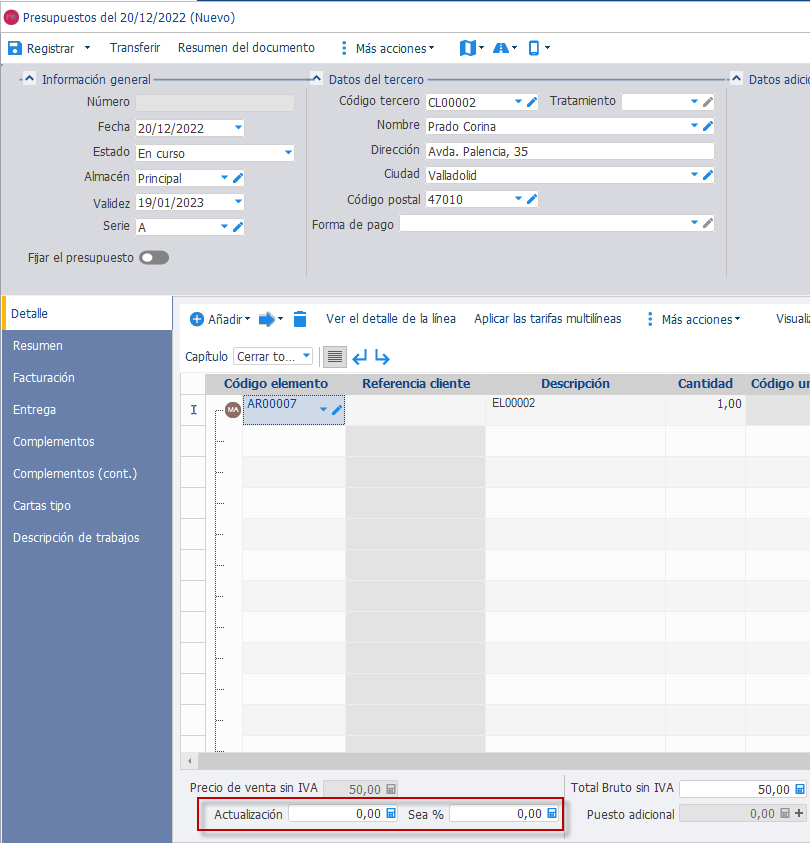This screenshot has height=843, width=810.
Task: Click the trash delete line icon
Action: (300, 319)
